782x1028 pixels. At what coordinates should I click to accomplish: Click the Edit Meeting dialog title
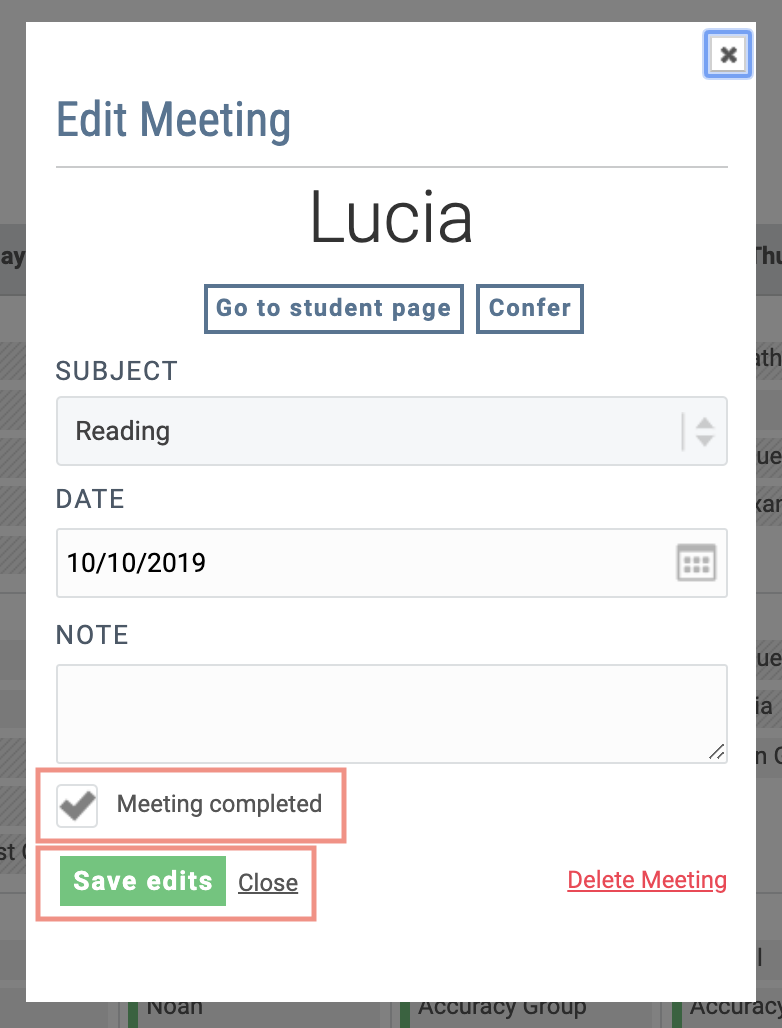click(x=173, y=120)
